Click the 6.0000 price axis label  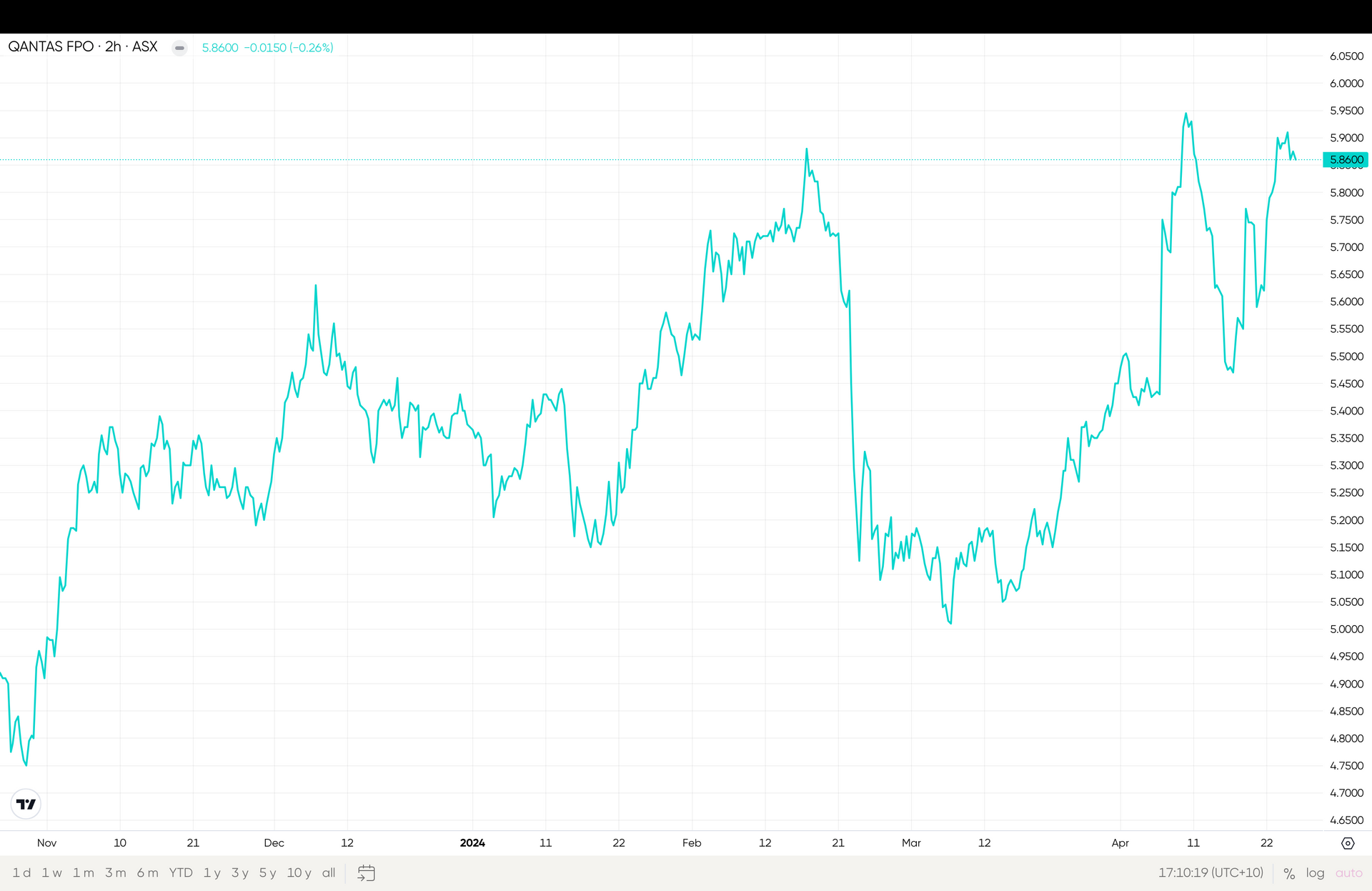(1346, 84)
